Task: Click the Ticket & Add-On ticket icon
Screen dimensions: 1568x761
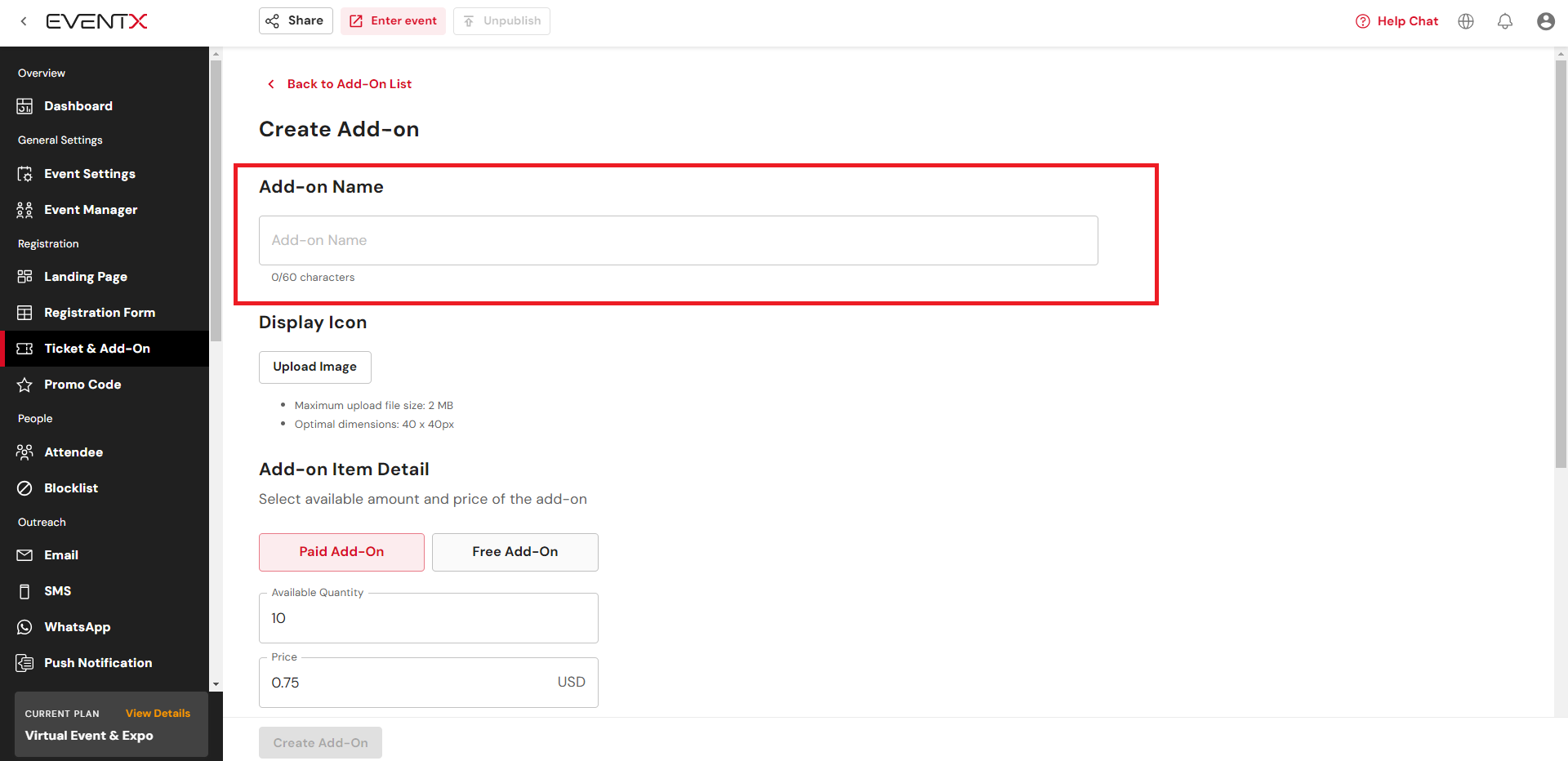Action: point(24,349)
